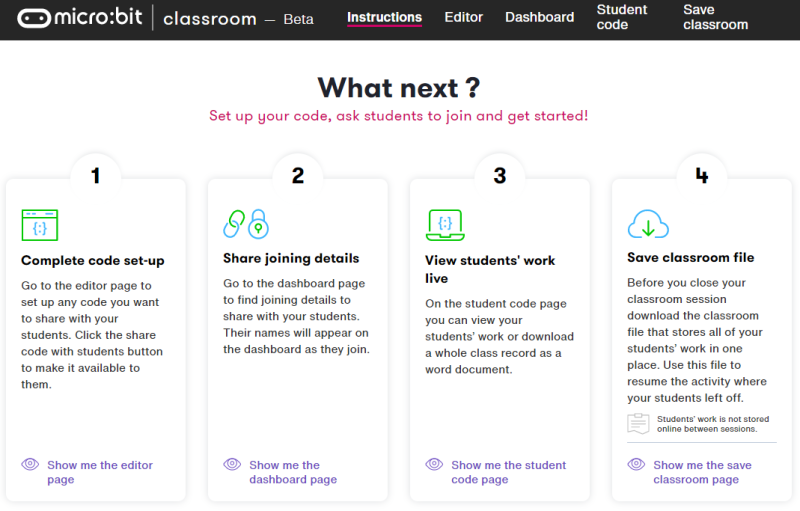Click the step number 2 circle
The width and height of the screenshot is (800, 511).
pyautogui.click(x=298, y=176)
